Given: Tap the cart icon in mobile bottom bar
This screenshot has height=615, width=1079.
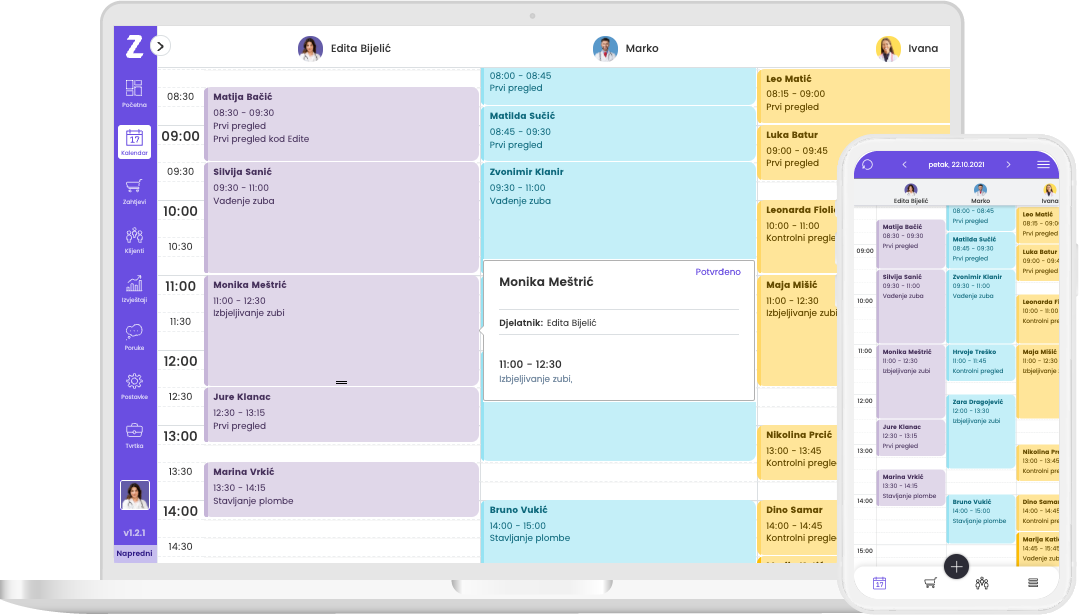Looking at the screenshot, I should 930,582.
